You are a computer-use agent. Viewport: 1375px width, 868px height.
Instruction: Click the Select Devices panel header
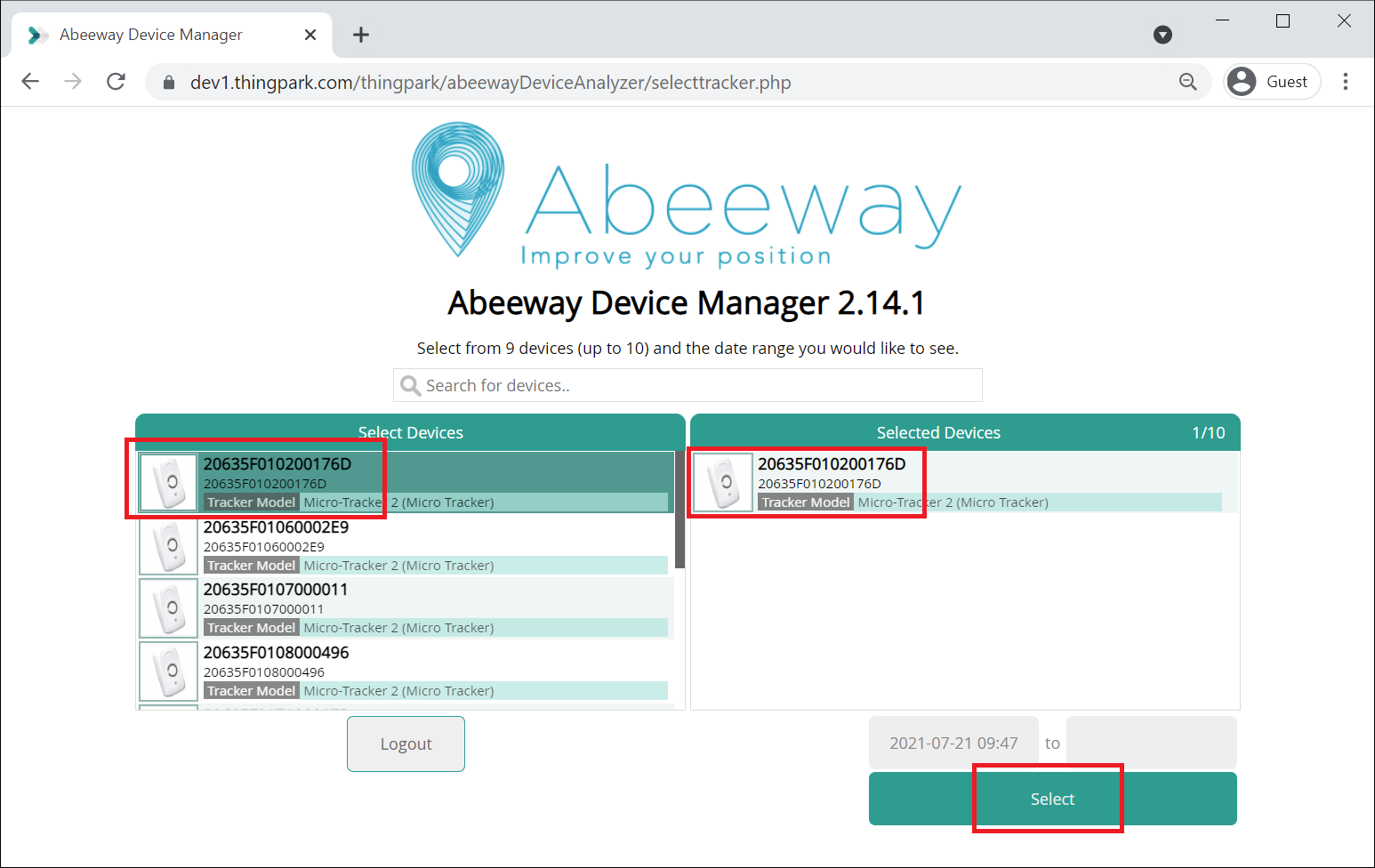410,432
